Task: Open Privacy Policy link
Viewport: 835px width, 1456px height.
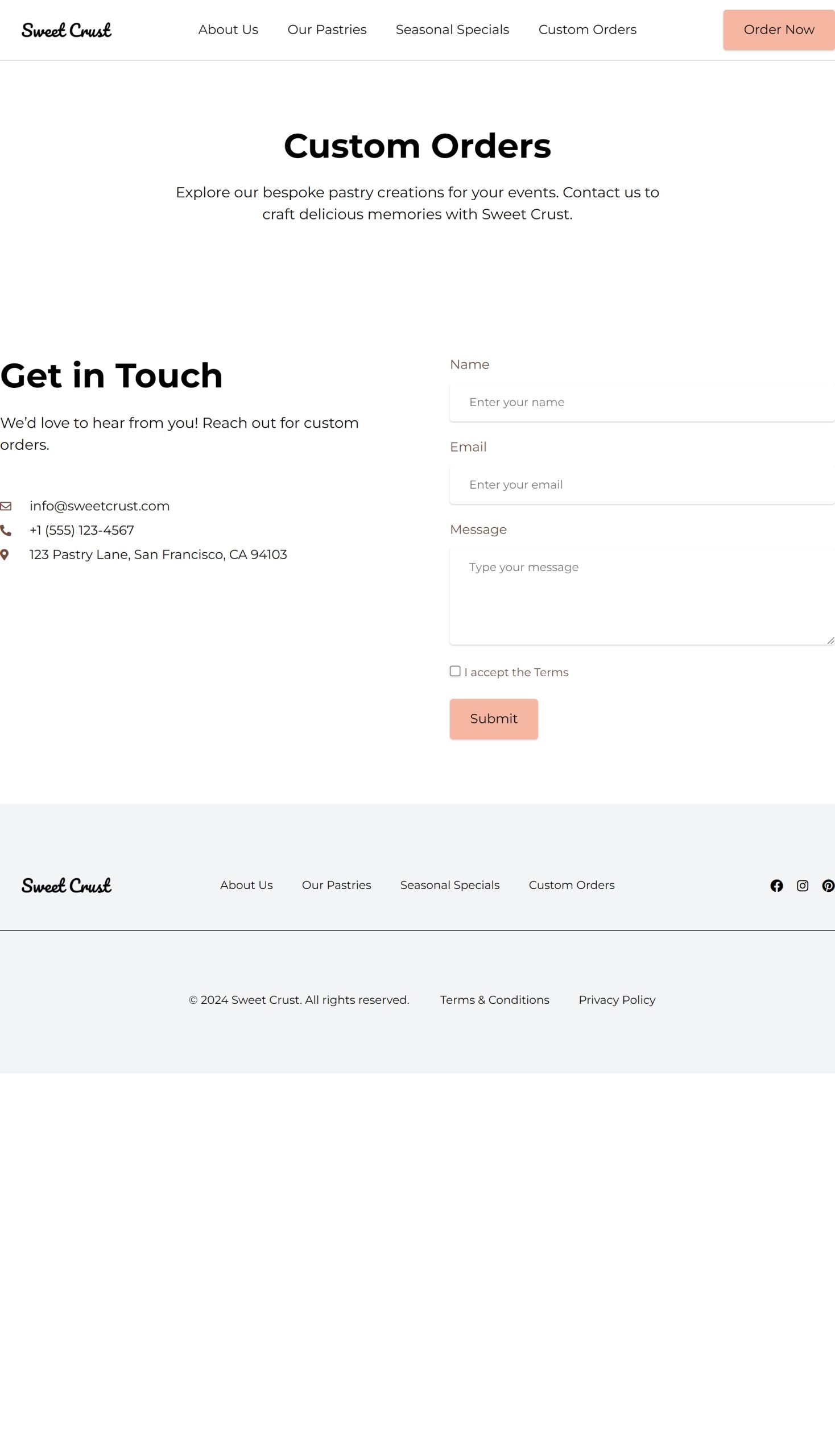Action: tap(617, 1000)
